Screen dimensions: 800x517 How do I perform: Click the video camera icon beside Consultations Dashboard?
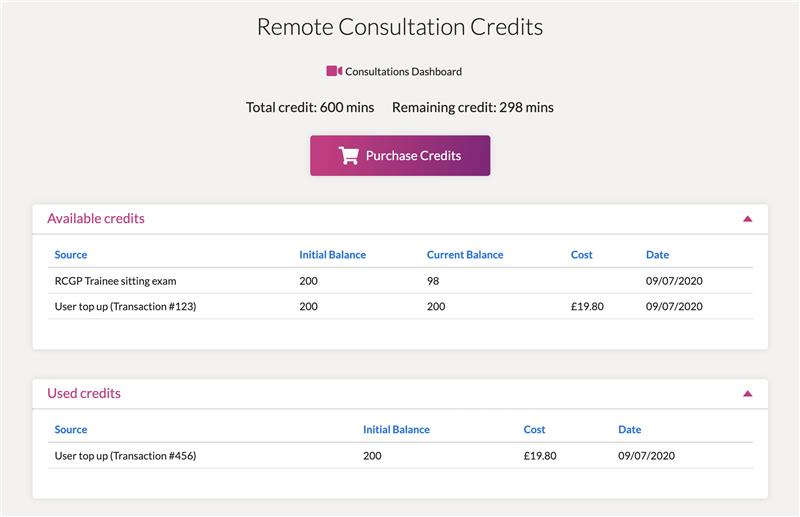tap(334, 71)
